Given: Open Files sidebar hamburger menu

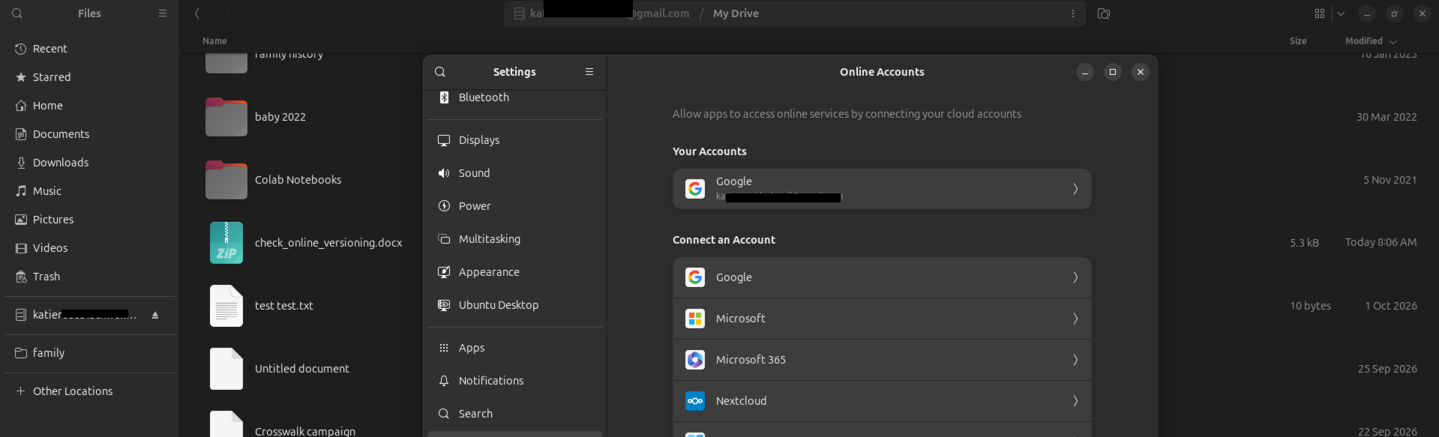Looking at the screenshot, I should click(x=162, y=14).
